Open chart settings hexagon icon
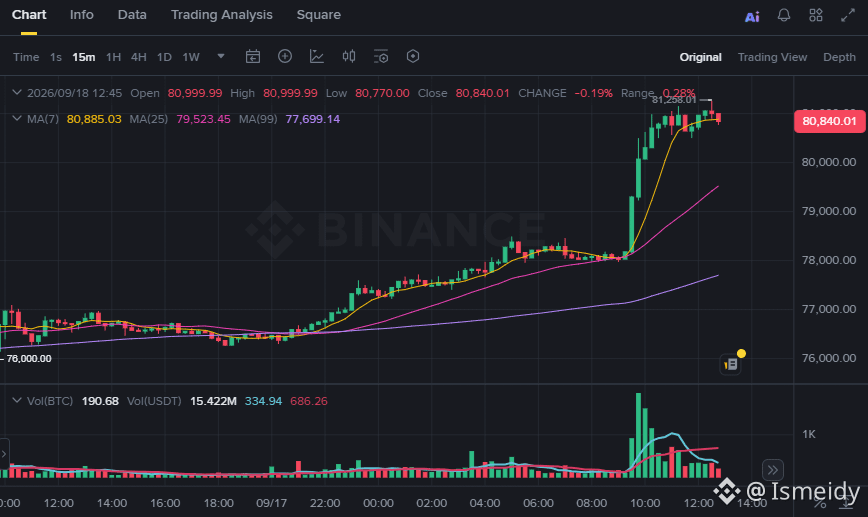Viewport: 868px width, 517px height. click(413, 56)
